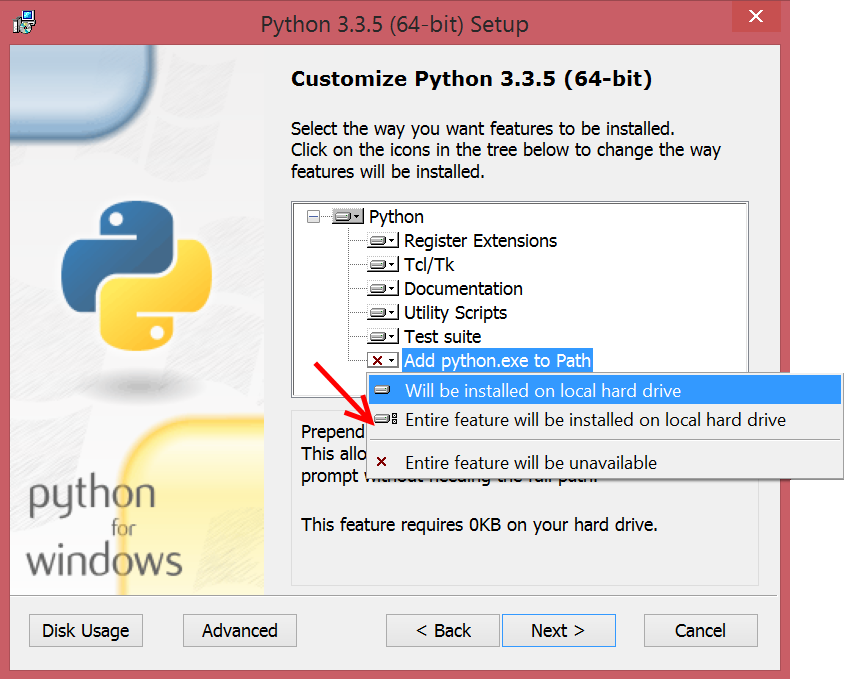
Task: Click the installer icon in the title bar
Action: [x=26, y=23]
